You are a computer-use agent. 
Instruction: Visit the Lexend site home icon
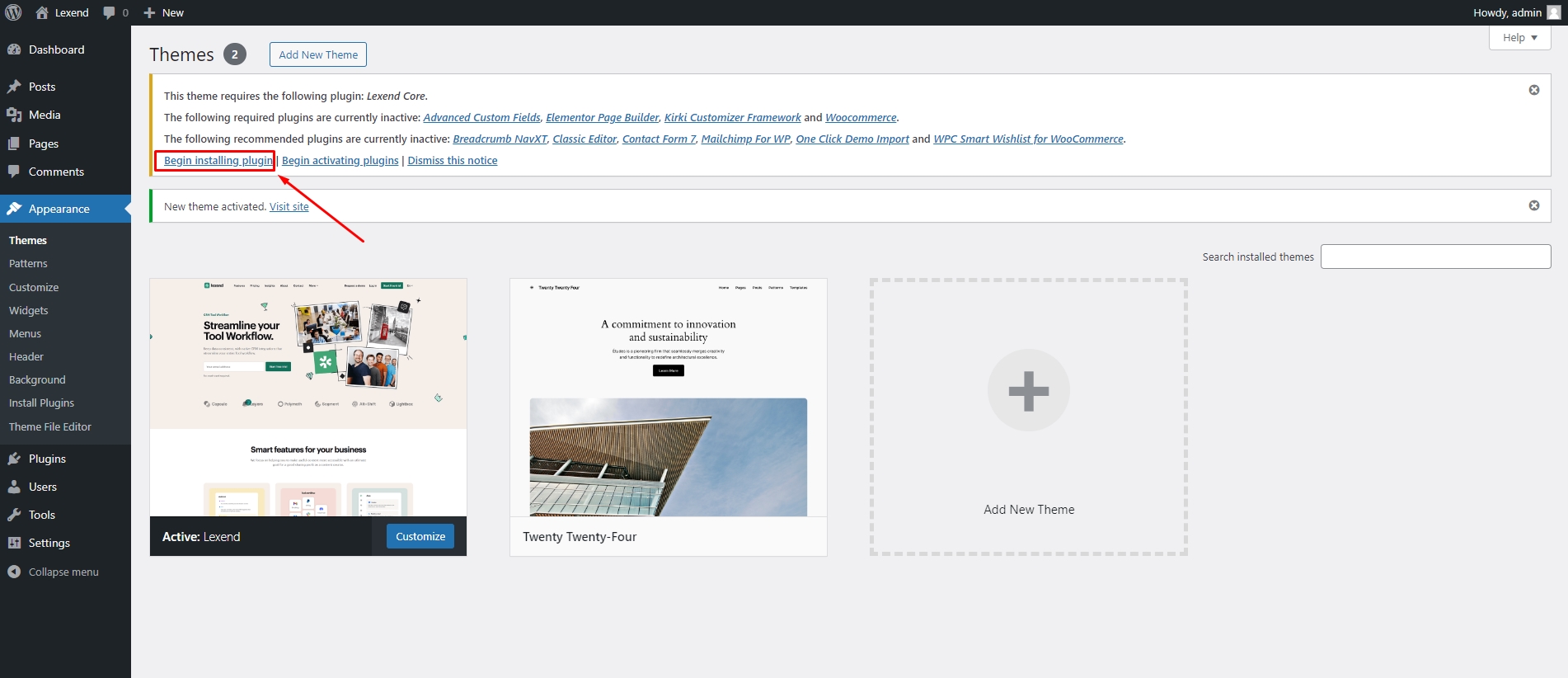pyautogui.click(x=42, y=12)
